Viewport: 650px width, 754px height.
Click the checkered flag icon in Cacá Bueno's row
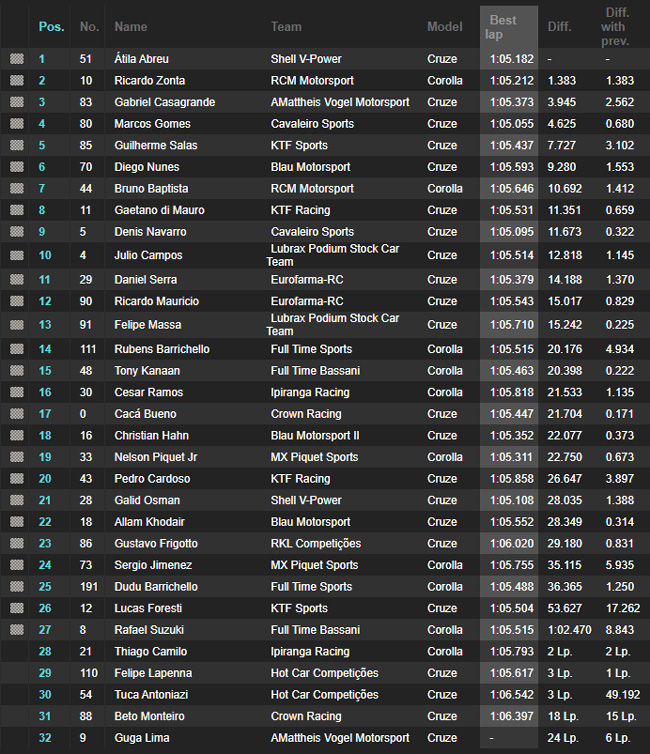[x=17, y=414]
